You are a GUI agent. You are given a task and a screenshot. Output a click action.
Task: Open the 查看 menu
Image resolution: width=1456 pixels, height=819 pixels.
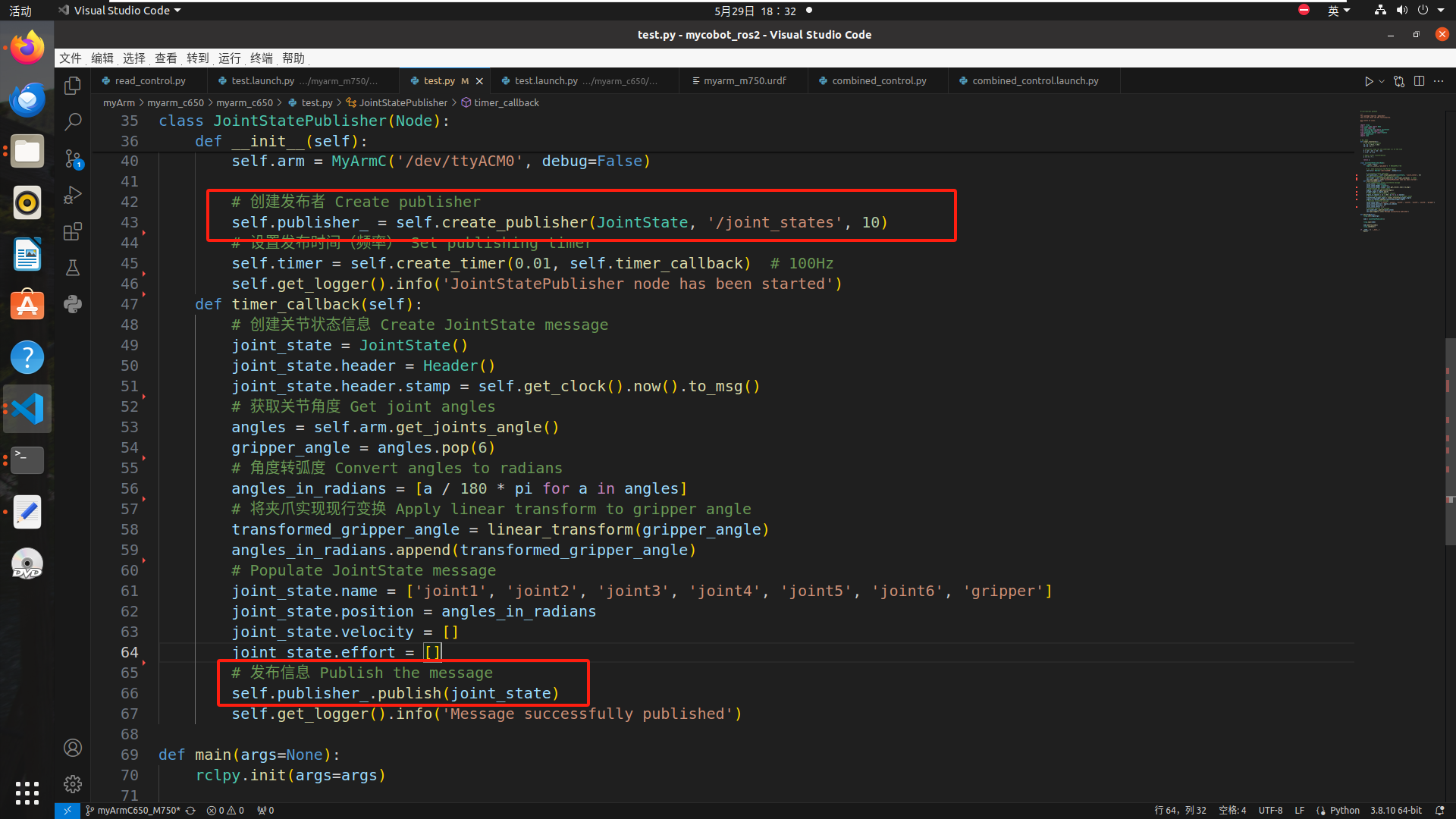coord(166,58)
